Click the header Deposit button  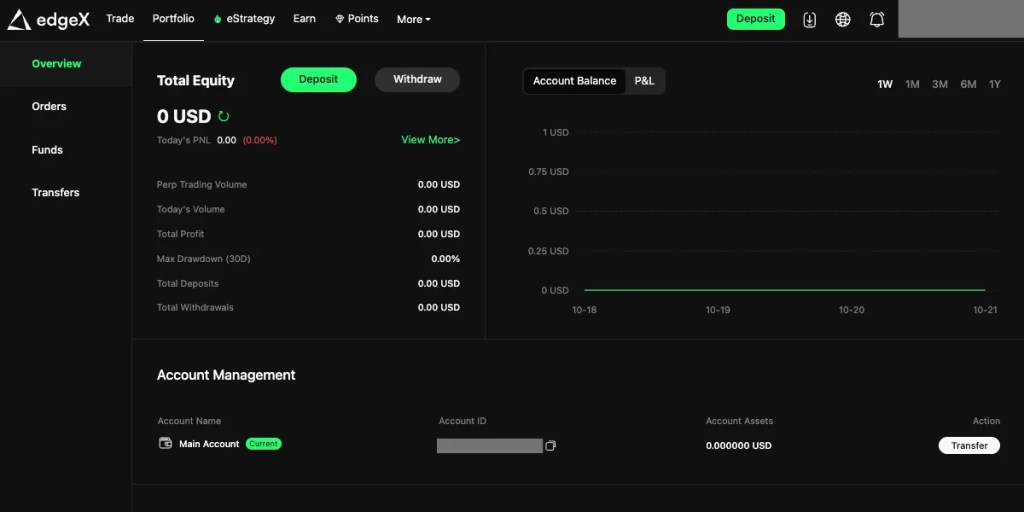756,19
